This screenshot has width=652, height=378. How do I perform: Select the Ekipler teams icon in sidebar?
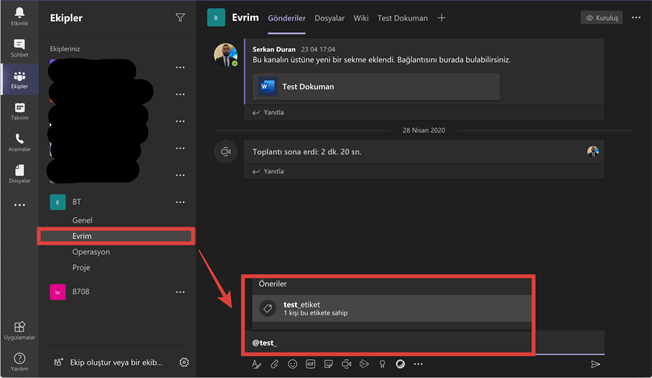click(20, 79)
